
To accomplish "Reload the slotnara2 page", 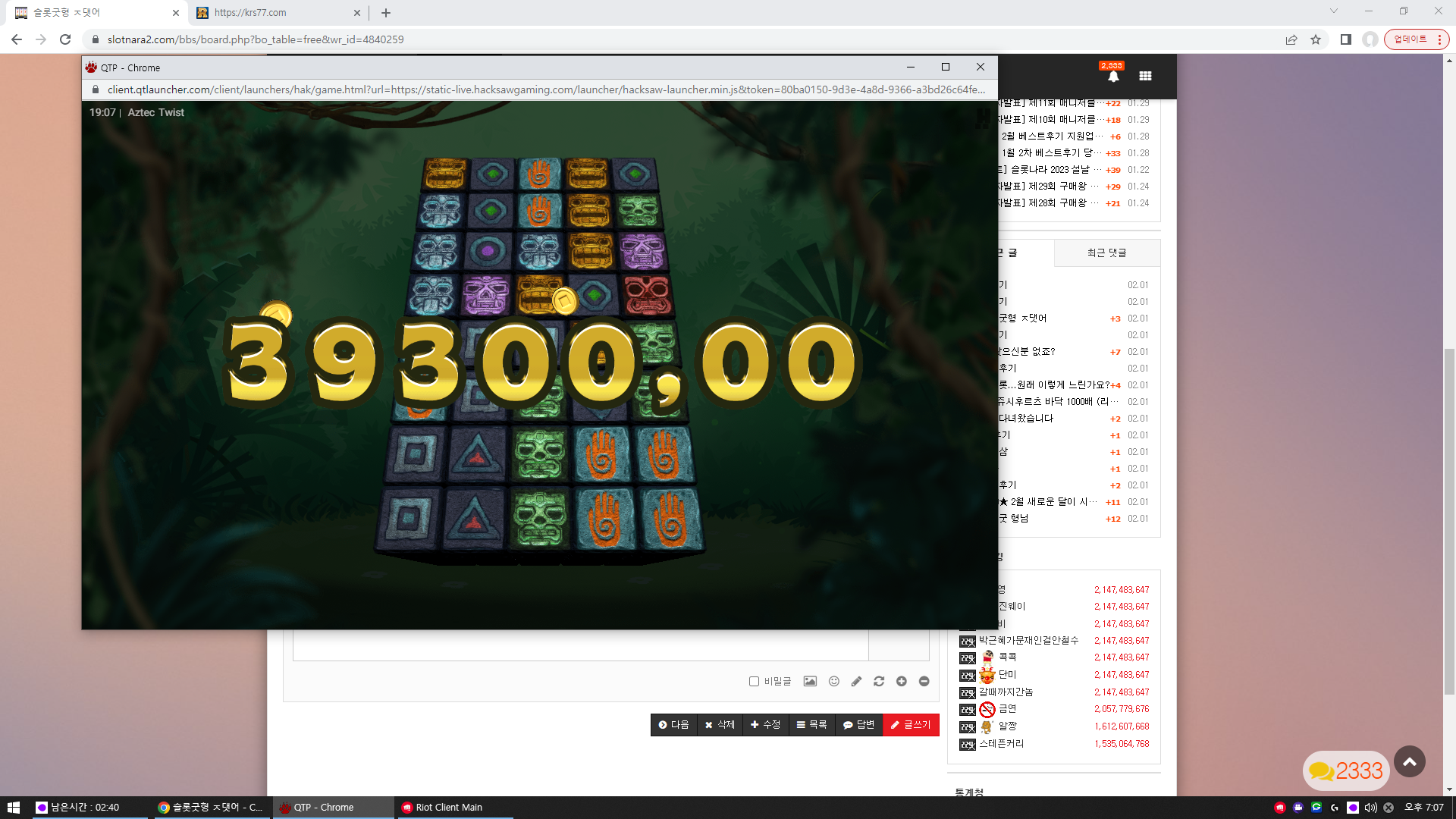I will point(65,39).
